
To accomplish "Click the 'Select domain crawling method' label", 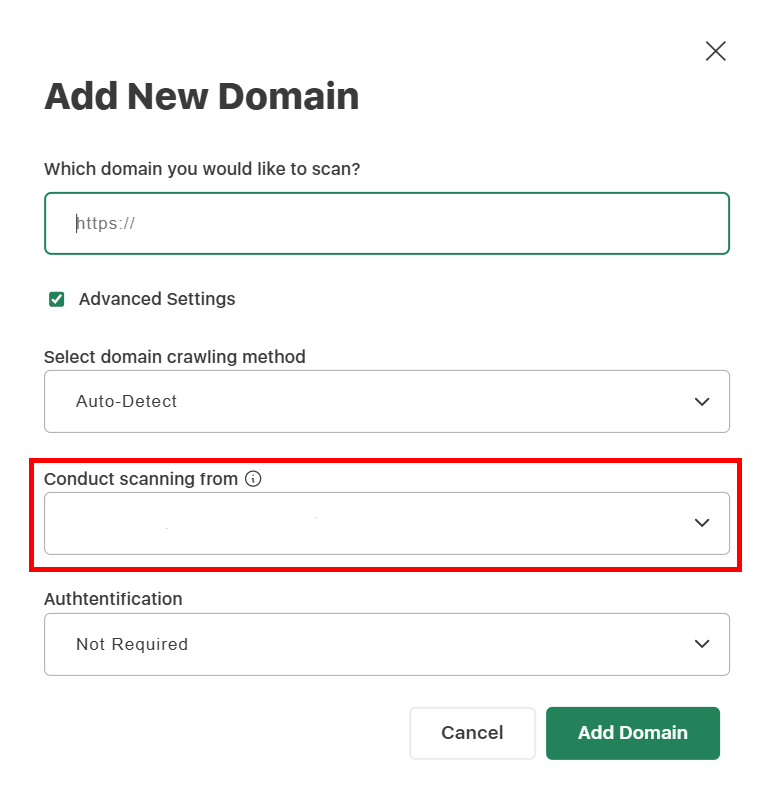I will (175, 356).
